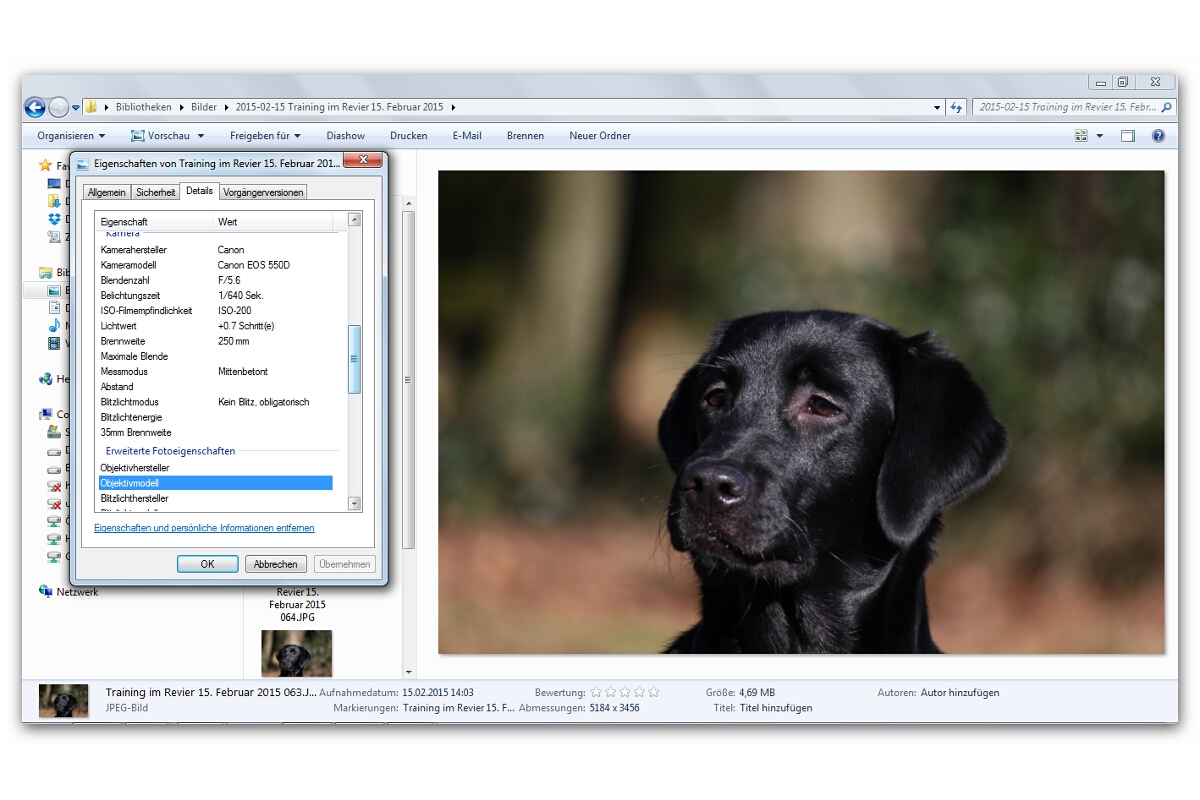Click the greyed-out Forward navigation arrow
Viewport: 1200px width, 800px height.
pyautogui.click(x=59, y=107)
